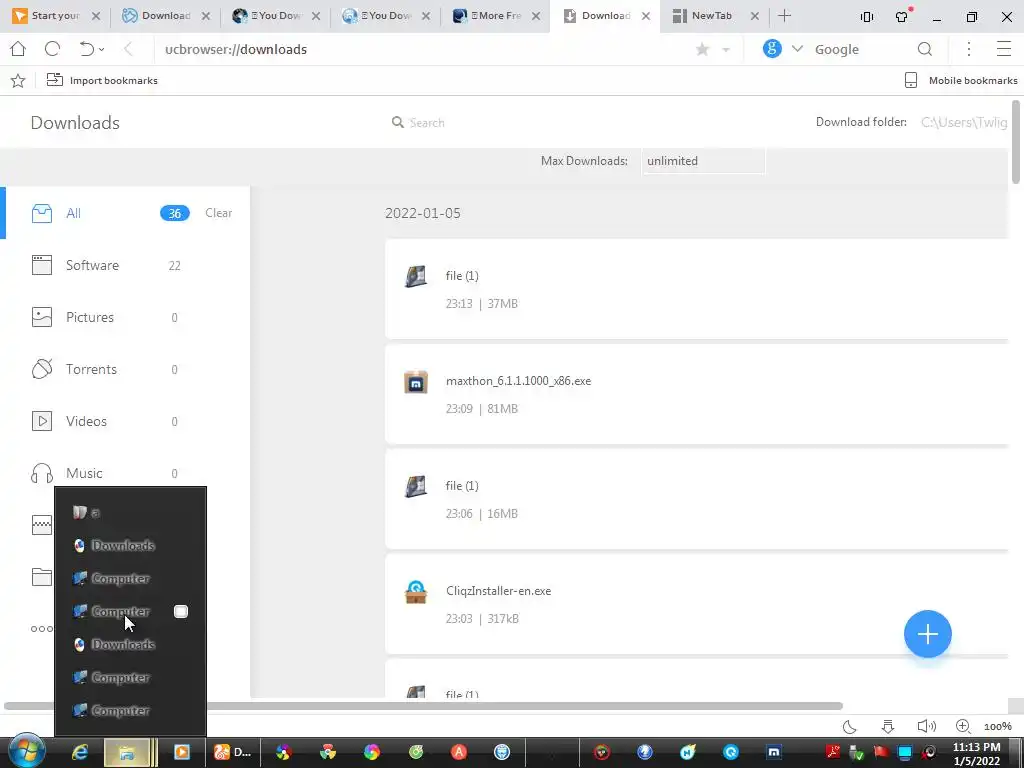The height and width of the screenshot is (768, 1024).
Task: Open the dropdown arrow beside the address star
Action: coord(726,50)
